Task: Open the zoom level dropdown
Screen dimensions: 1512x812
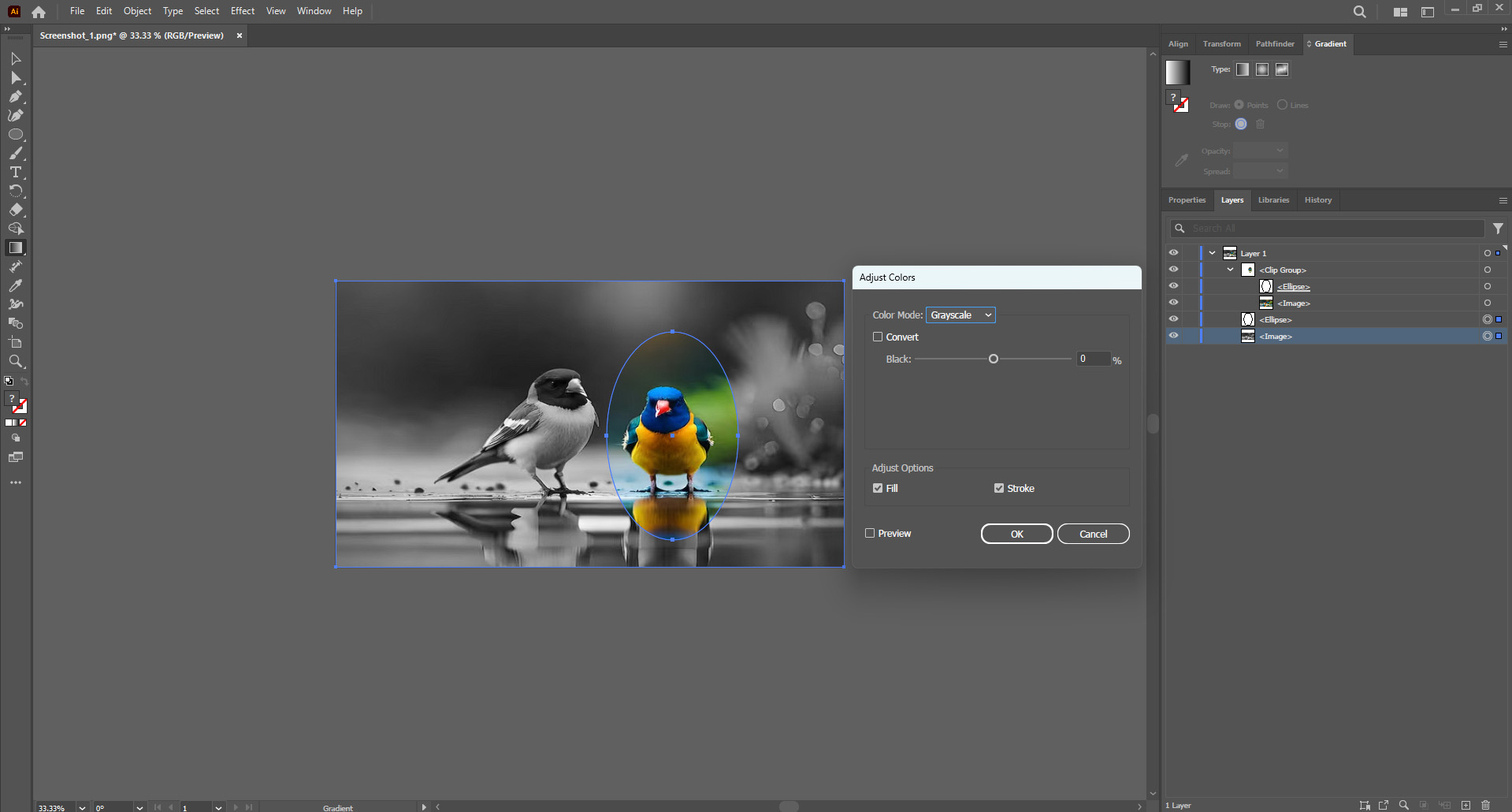Action: coord(81,808)
